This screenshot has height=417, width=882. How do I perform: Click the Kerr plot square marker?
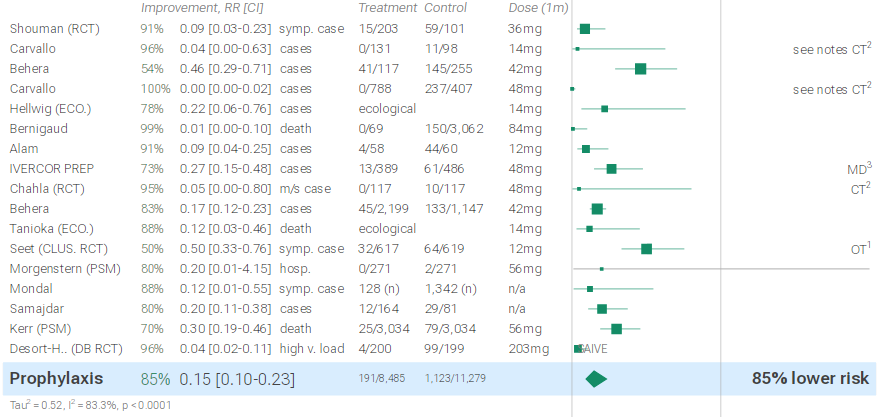tap(616, 329)
